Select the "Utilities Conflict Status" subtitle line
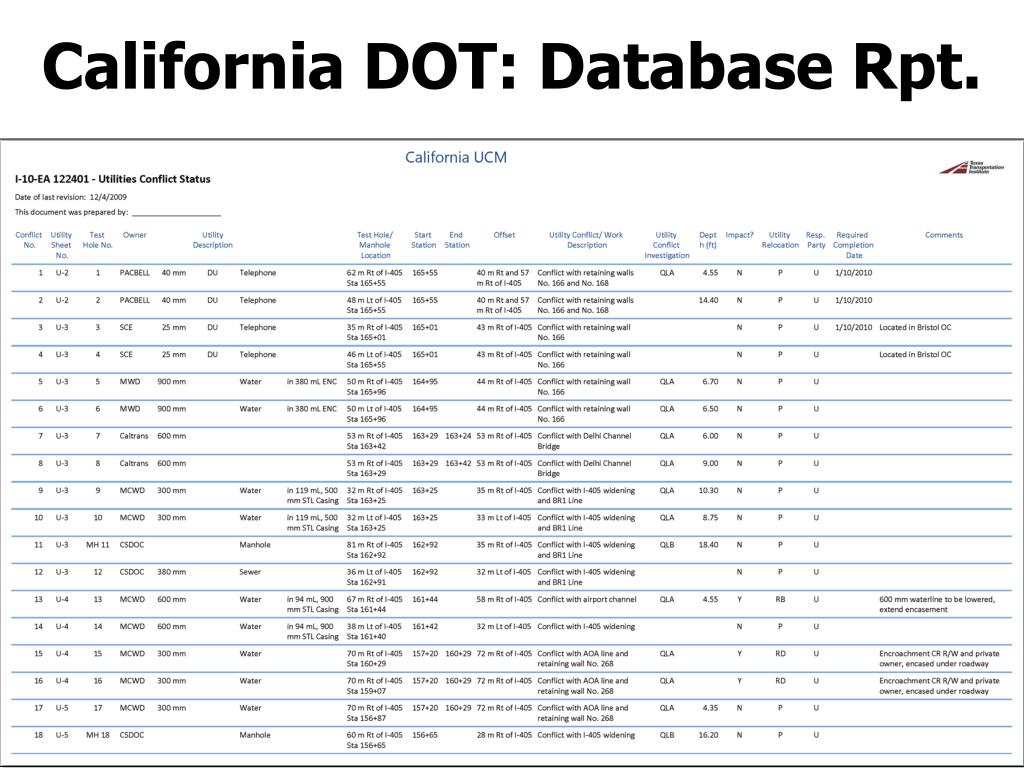1024x768 pixels. click(113, 179)
